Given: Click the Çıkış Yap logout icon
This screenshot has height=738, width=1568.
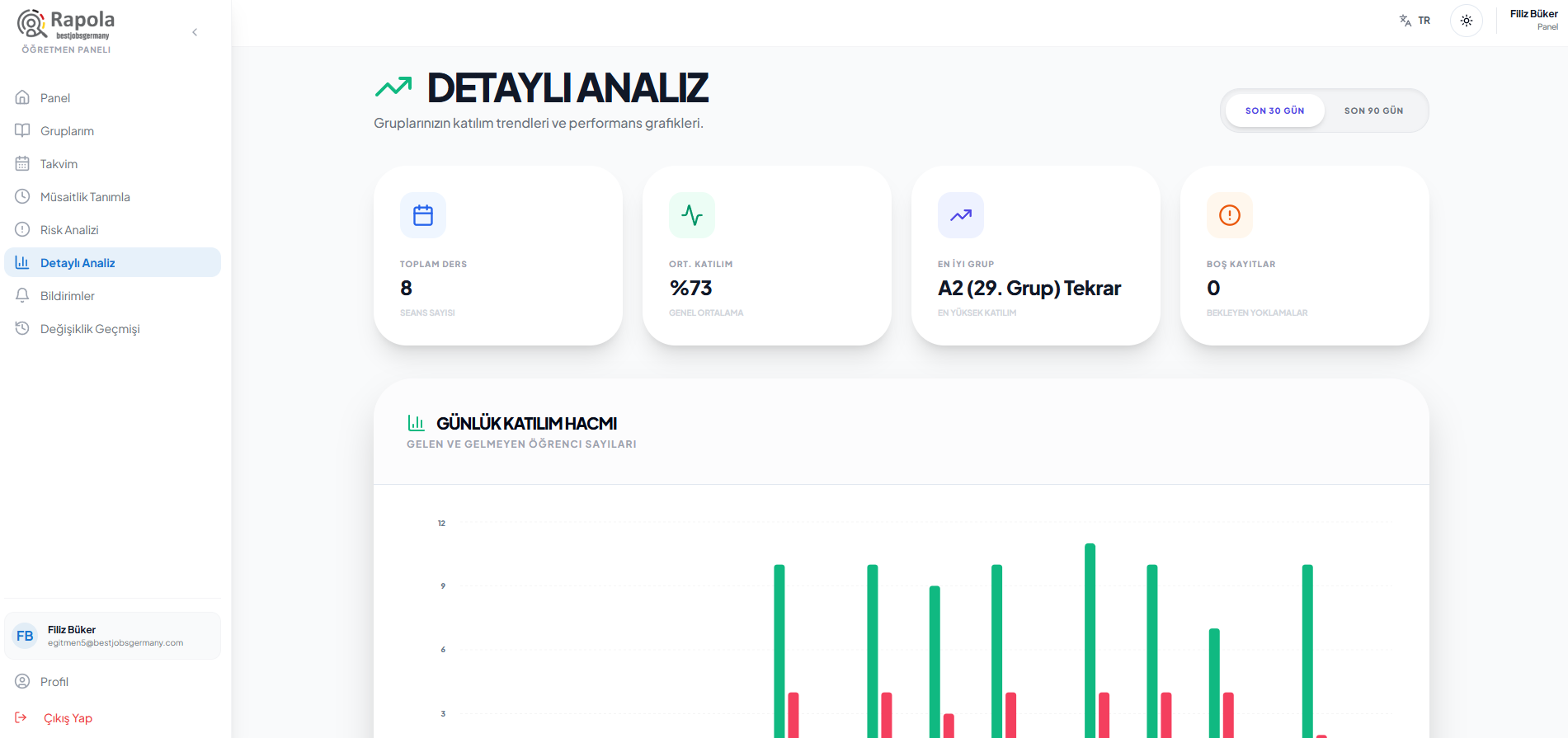Looking at the screenshot, I should [x=21, y=717].
